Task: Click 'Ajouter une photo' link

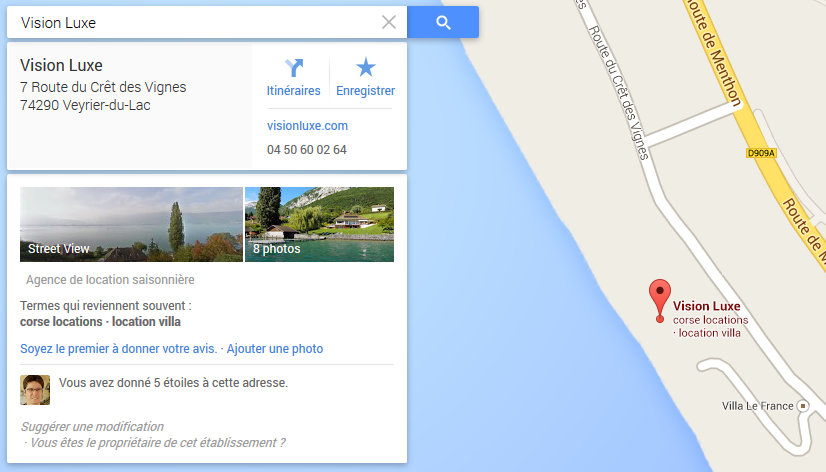Action: coord(275,349)
